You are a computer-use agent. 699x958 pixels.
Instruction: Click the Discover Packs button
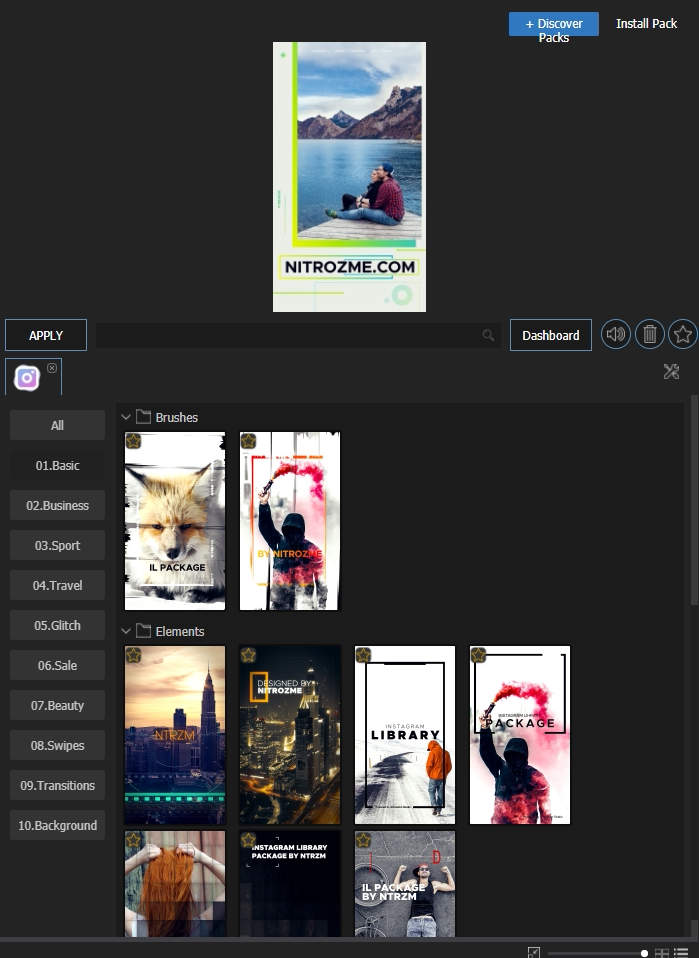[554, 24]
